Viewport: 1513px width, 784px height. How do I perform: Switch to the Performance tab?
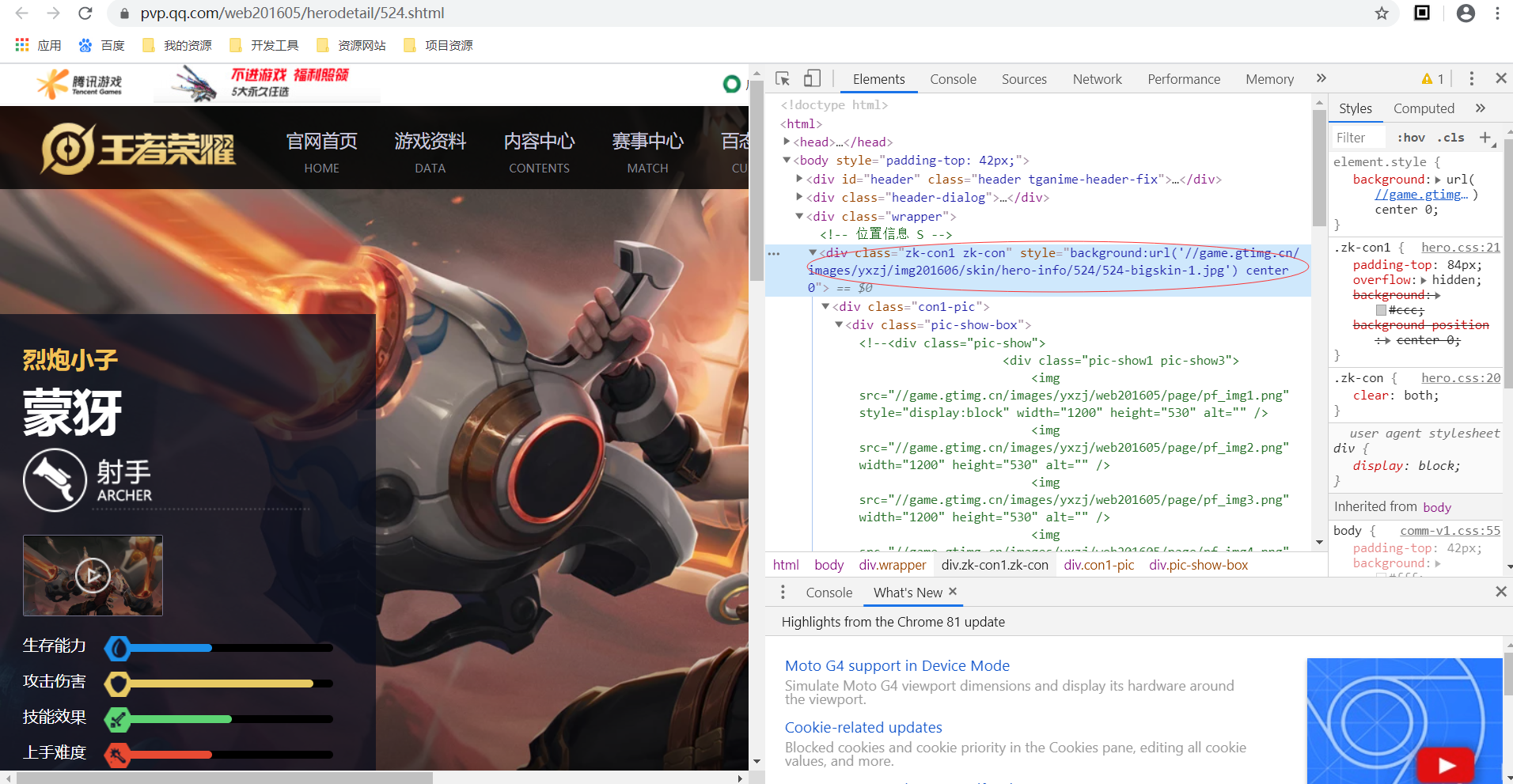(1184, 79)
